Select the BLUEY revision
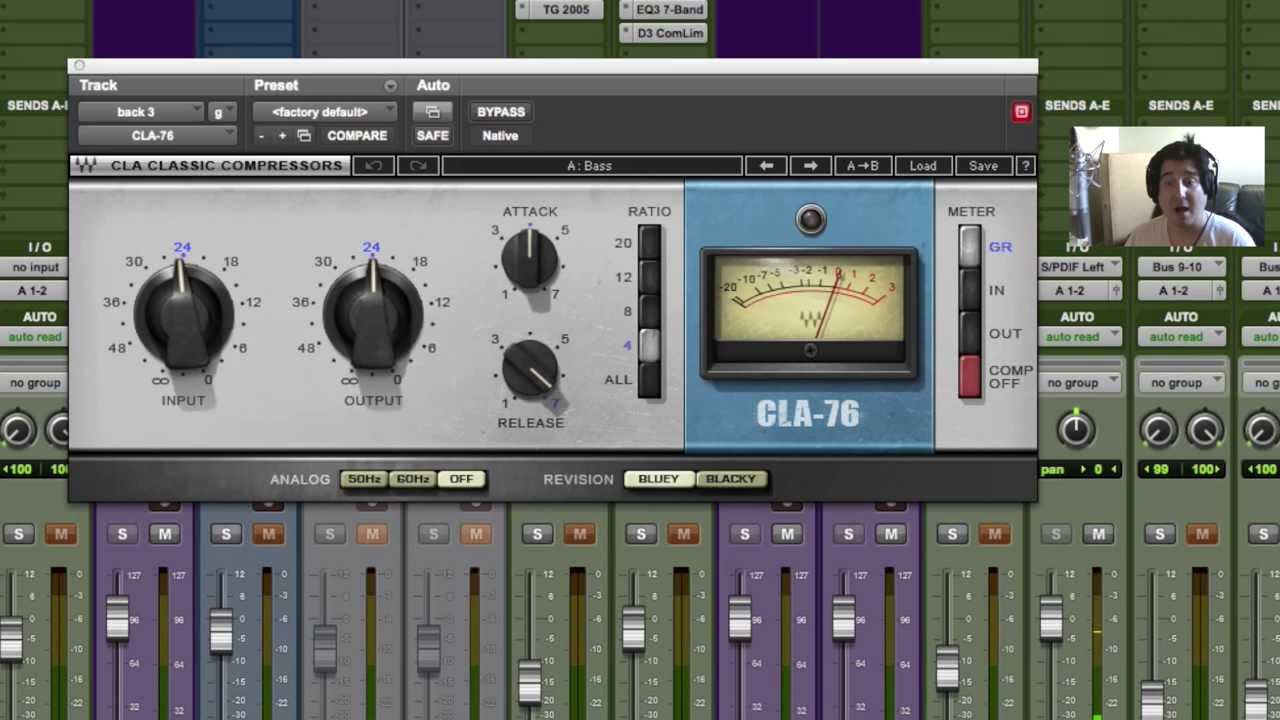 (658, 479)
